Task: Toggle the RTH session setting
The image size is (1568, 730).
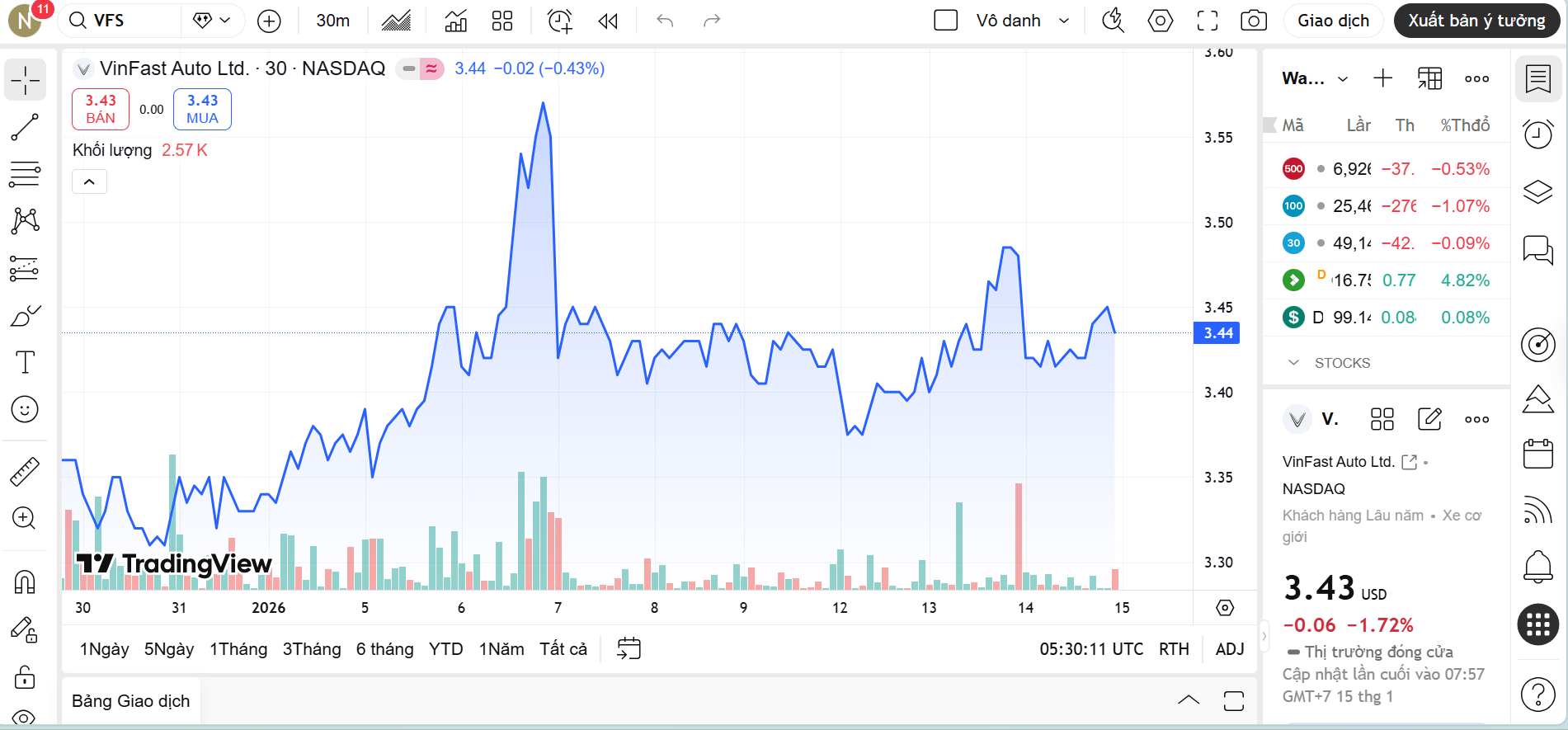Action: pyautogui.click(x=1173, y=649)
